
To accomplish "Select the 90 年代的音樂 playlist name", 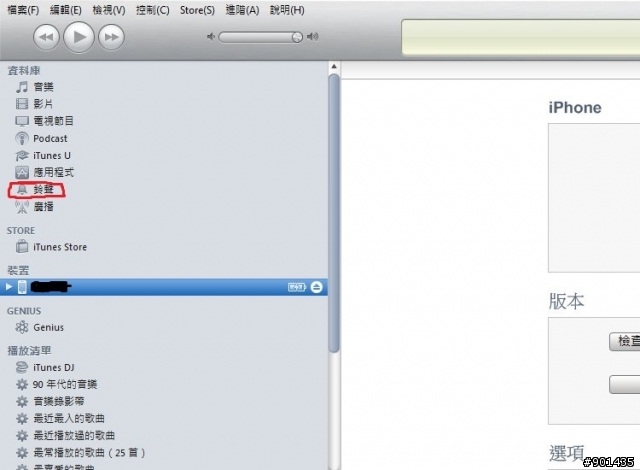I will pos(65,384).
